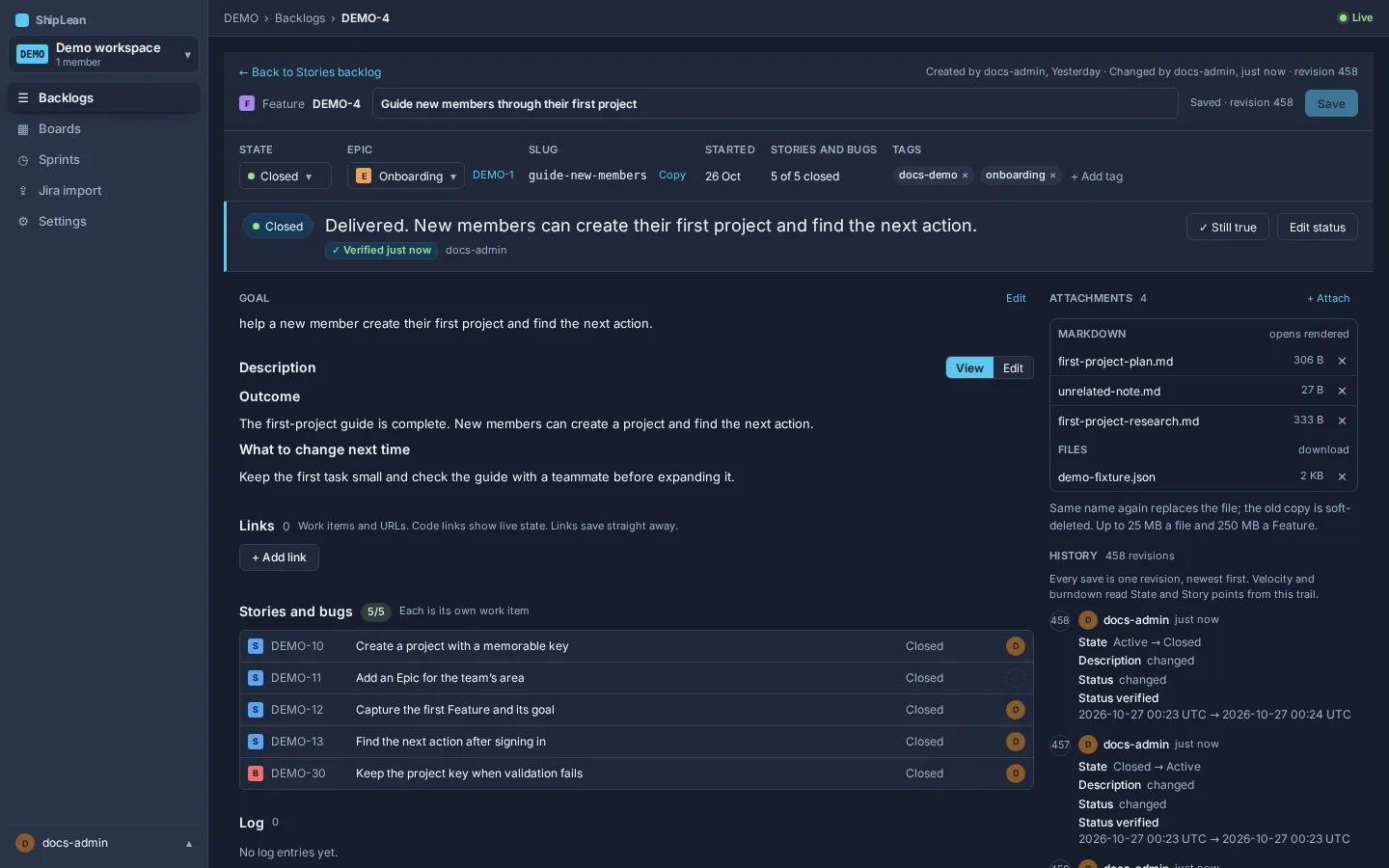The width and height of the screenshot is (1389, 868).
Task: Copy the slug guide-new-members
Action: coord(672,176)
